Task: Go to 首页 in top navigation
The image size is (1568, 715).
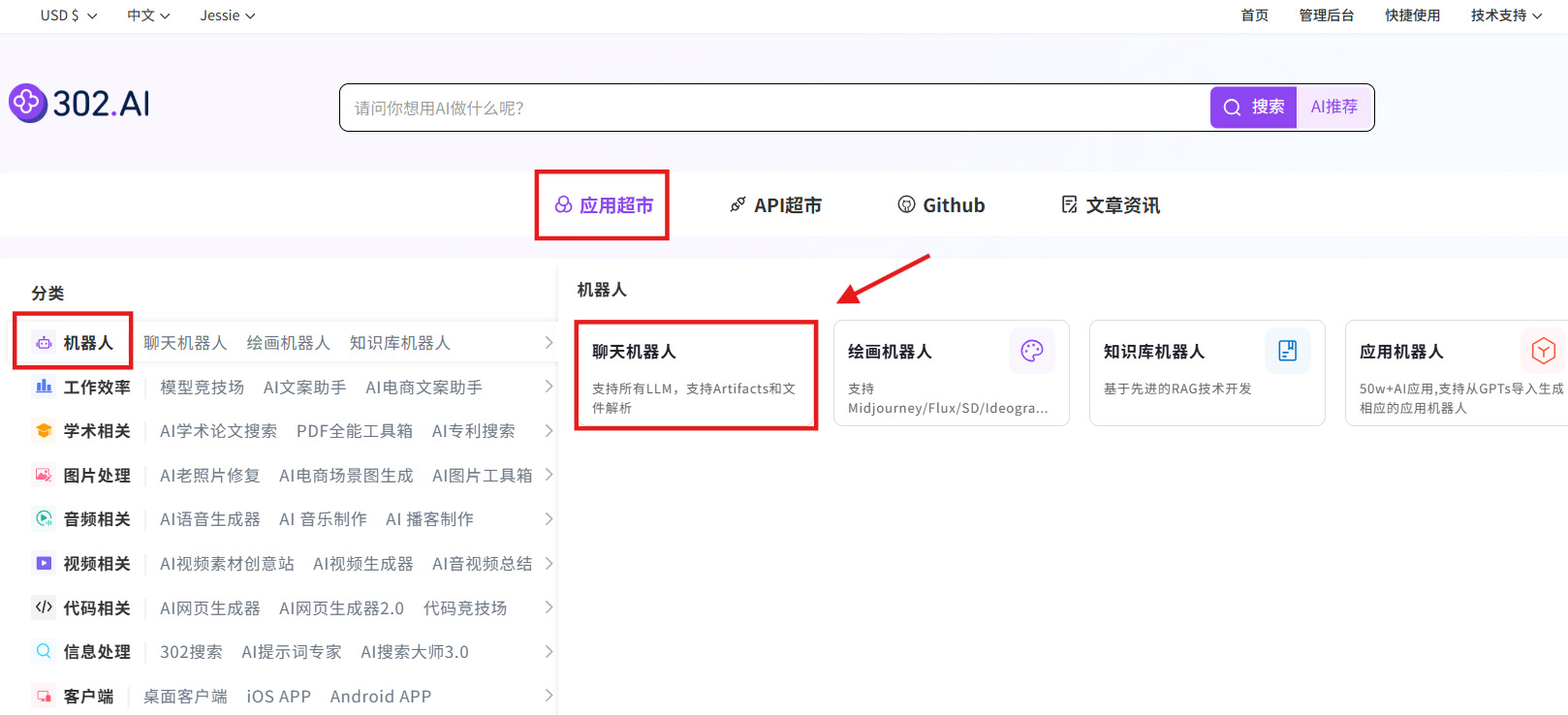Action: pos(1254,16)
